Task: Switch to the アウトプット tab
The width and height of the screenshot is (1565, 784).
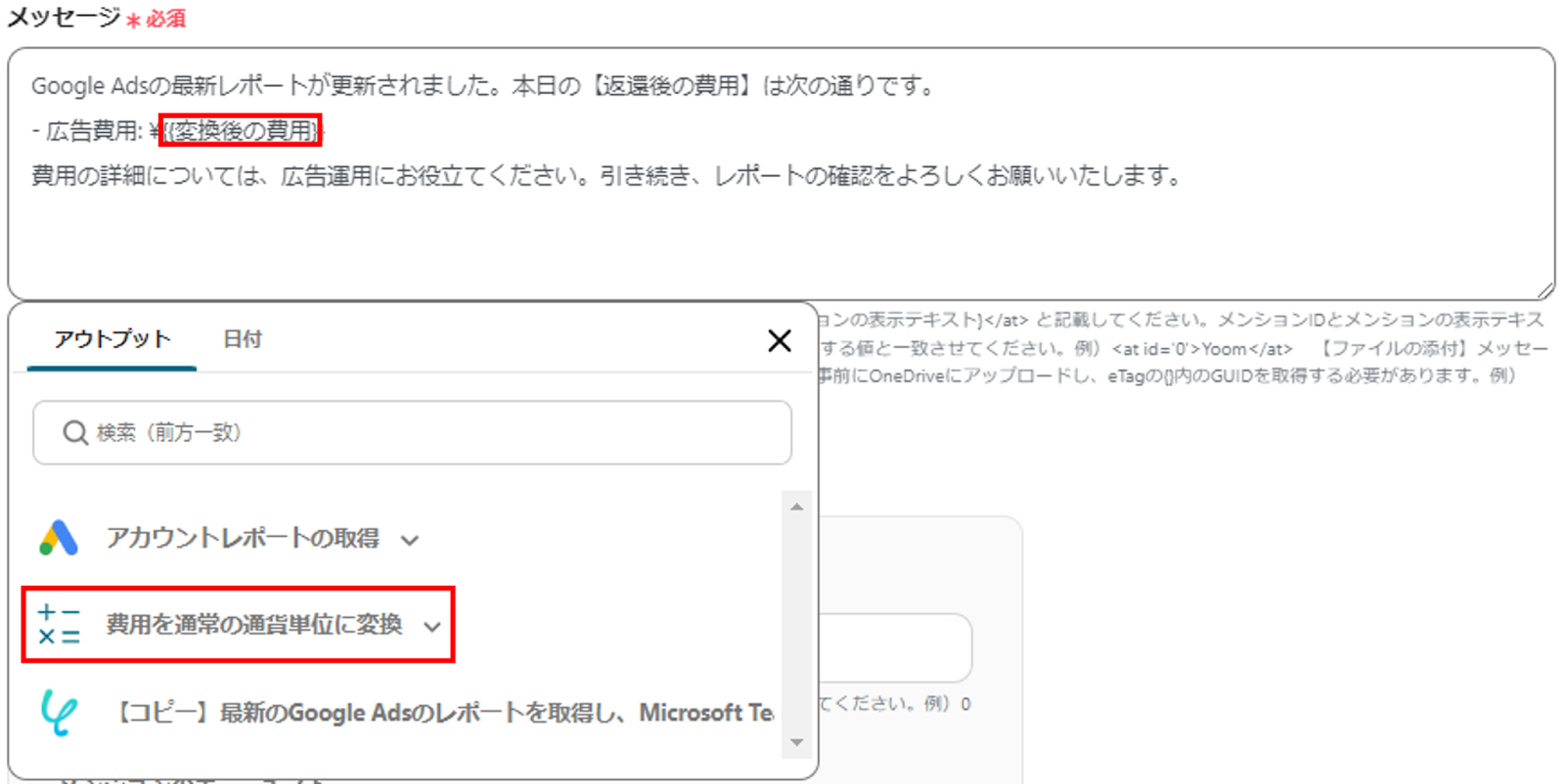Action: tap(112, 339)
